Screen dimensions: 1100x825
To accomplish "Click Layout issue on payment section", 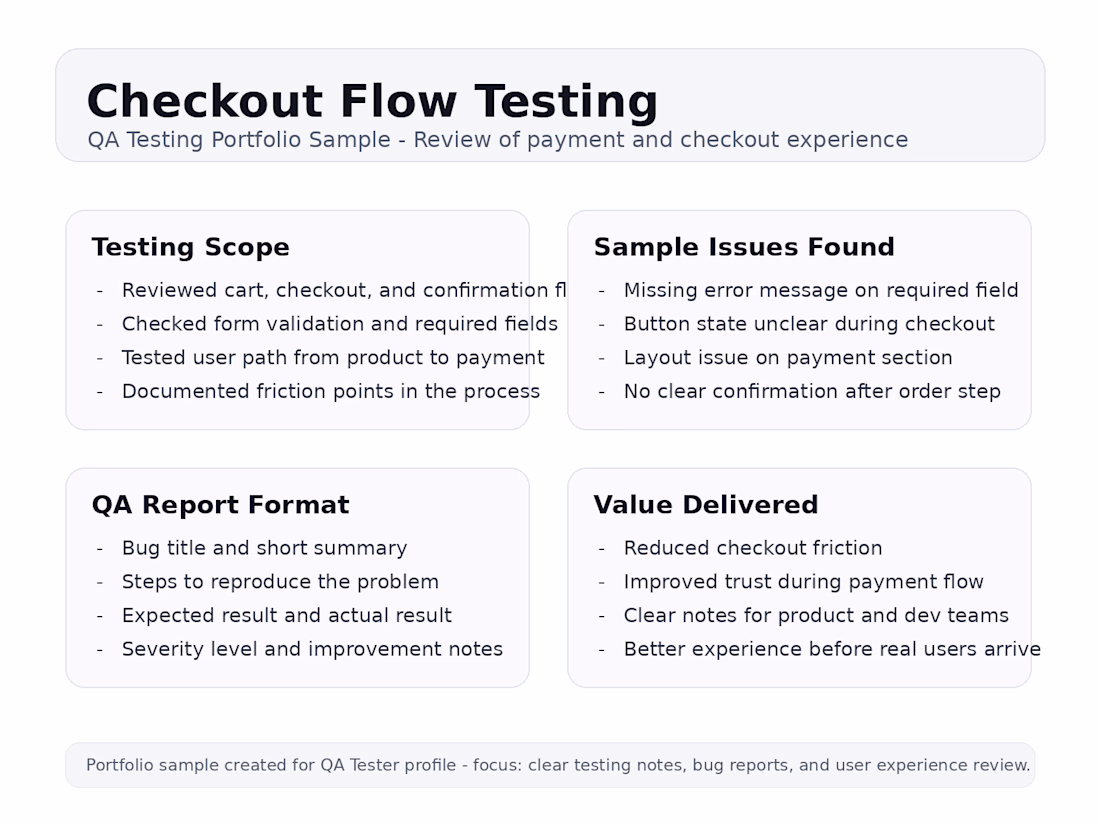I will (x=788, y=358).
